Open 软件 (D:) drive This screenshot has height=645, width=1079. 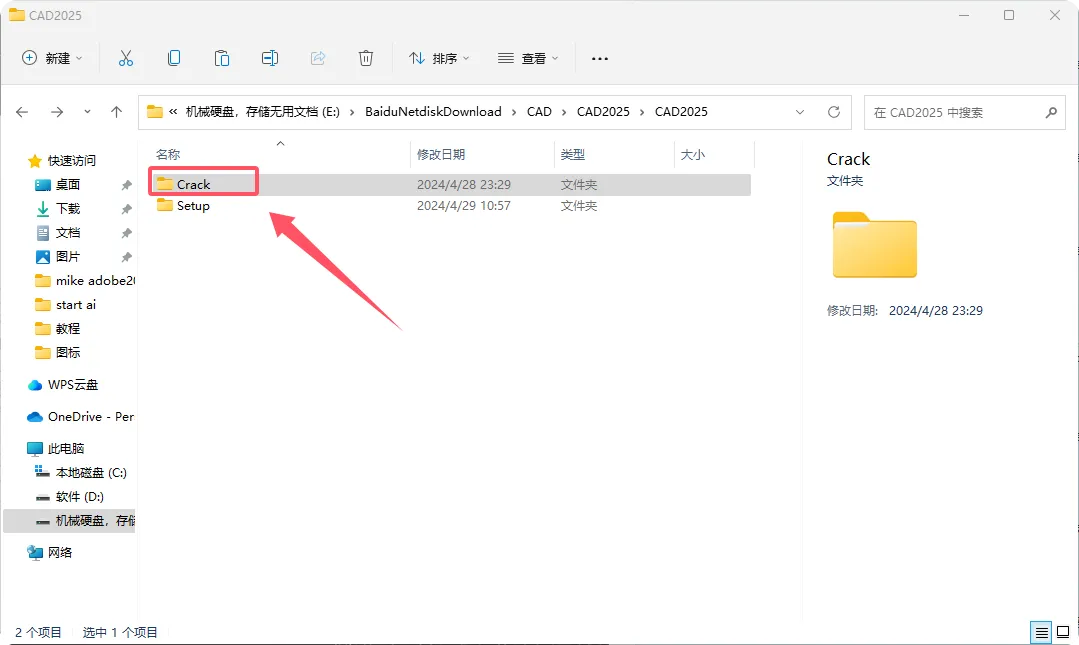click(x=69, y=497)
